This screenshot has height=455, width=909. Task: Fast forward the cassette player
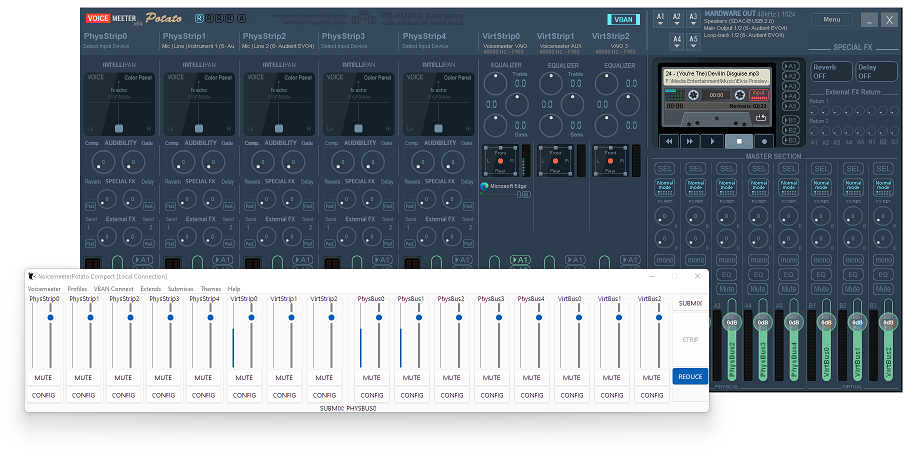[690, 142]
